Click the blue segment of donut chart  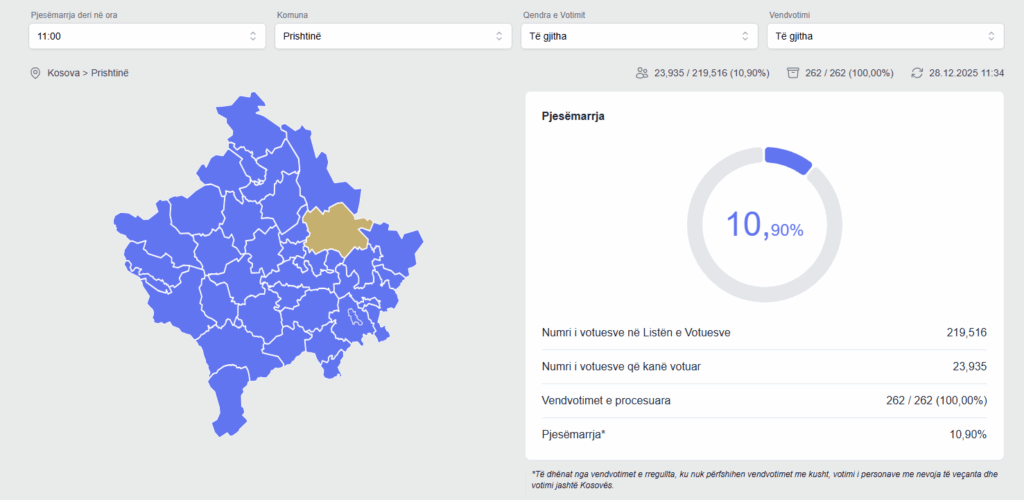click(789, 159)
